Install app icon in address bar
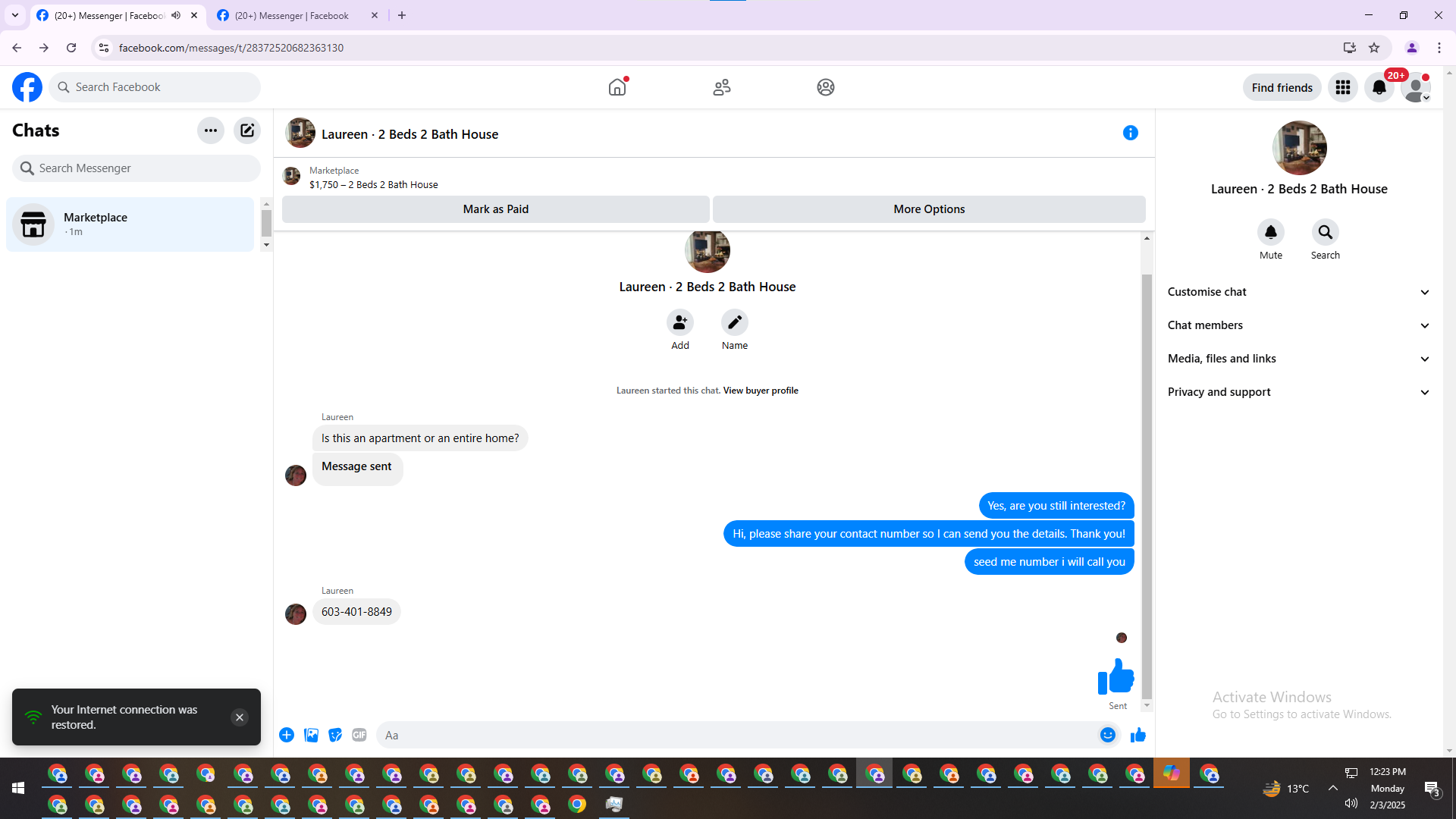 pos(1350,48)
